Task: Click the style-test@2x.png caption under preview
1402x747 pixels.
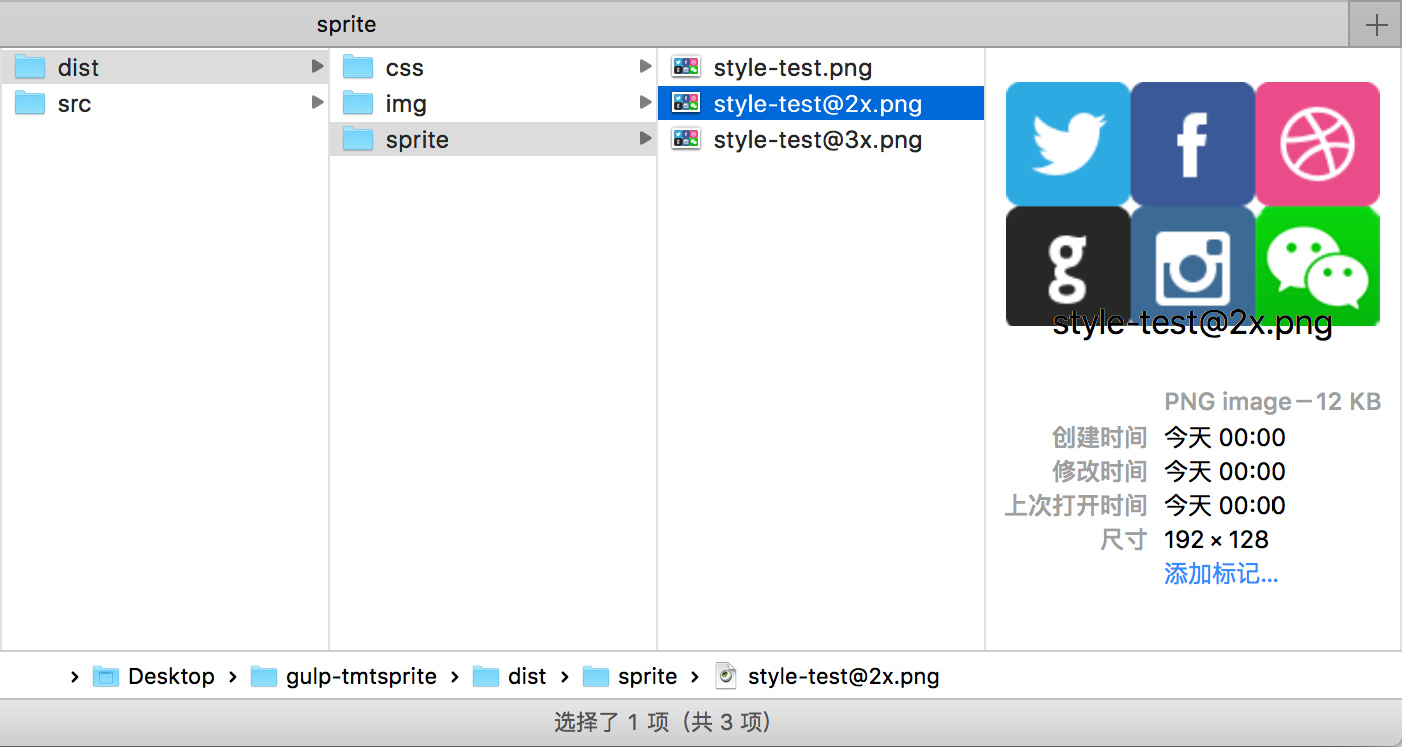Action: tap(1193, 323)
